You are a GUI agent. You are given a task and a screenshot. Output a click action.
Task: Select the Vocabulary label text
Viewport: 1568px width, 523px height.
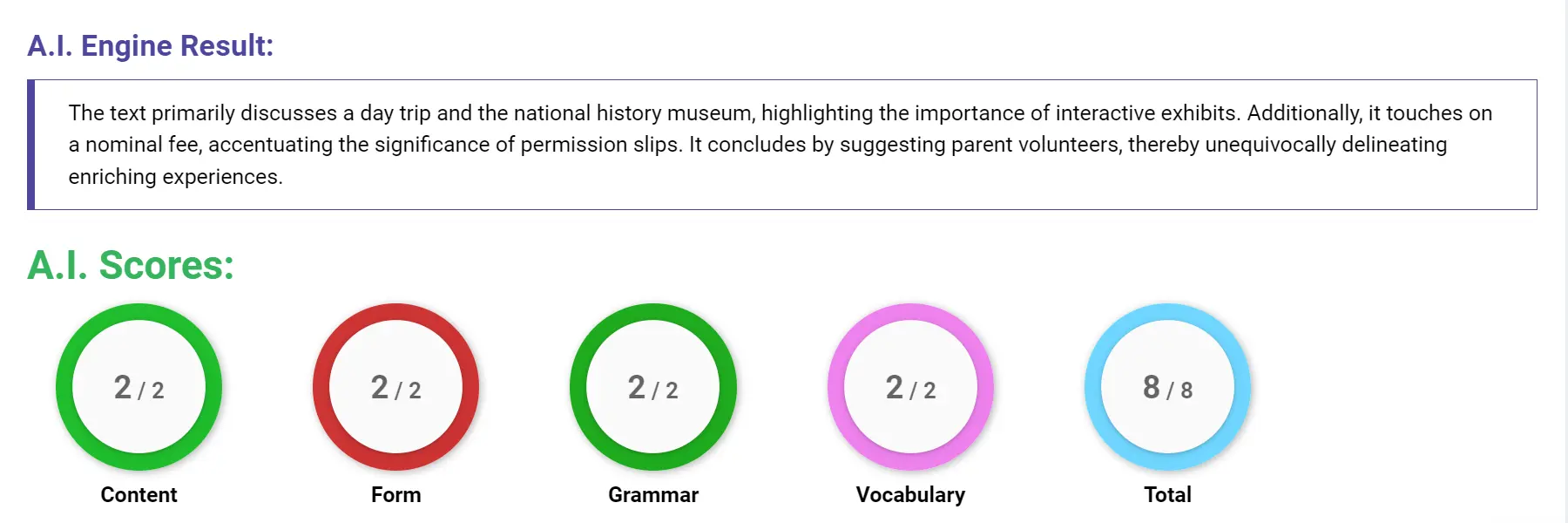910,494
